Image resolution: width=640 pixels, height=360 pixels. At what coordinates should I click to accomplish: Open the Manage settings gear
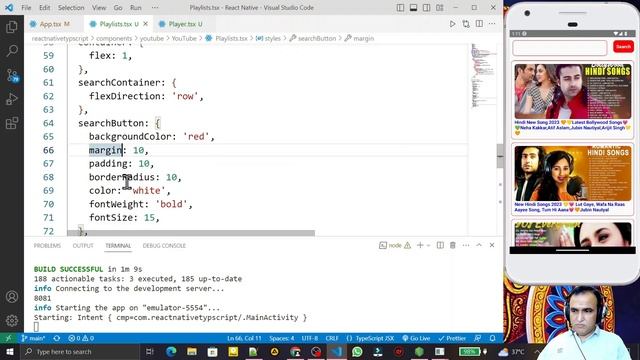[x=12, y=320]
